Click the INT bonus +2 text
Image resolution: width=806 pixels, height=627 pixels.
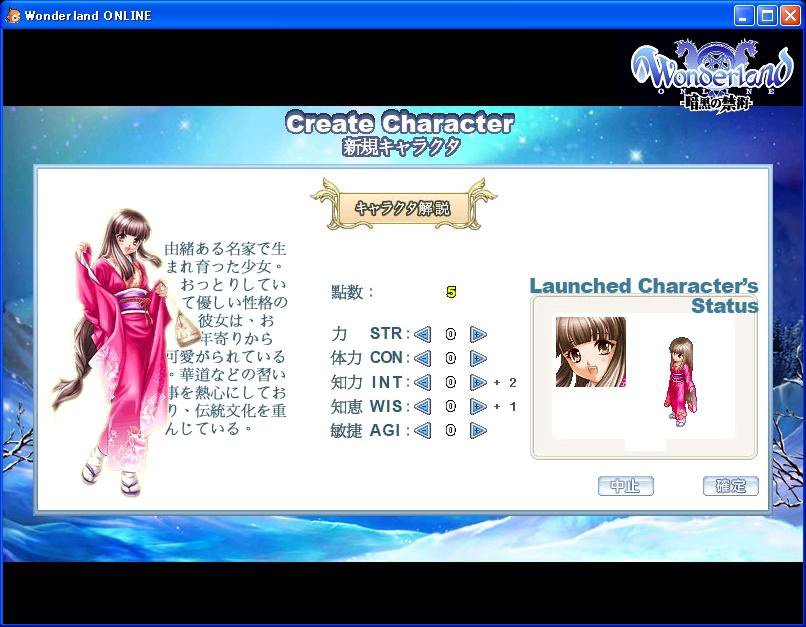(x=505, y=383)
